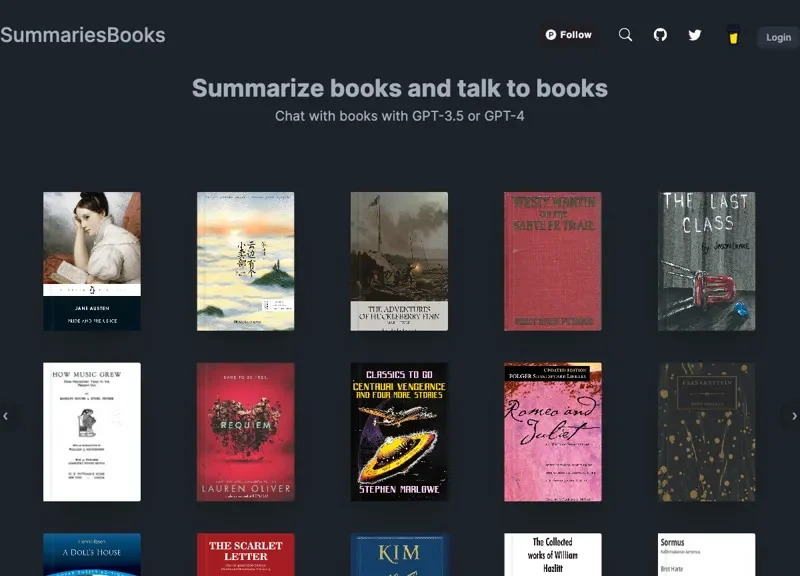This screenshot has height=576, width=800.
Task: Open A Doll's House book
Action: pyautogui.click(x=92, y=555)
